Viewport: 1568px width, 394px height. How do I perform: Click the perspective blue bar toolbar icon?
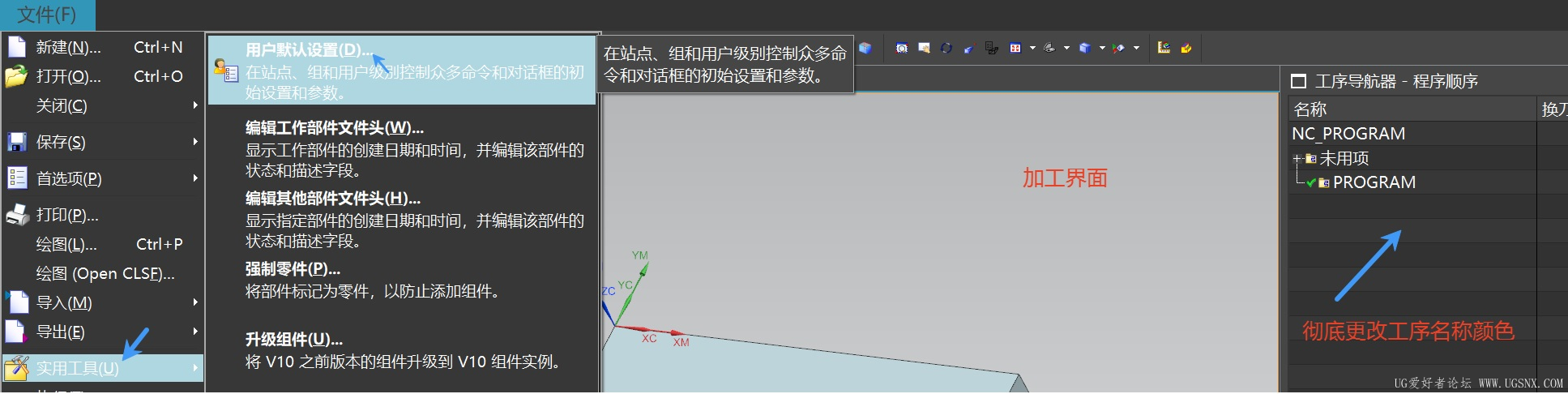[968, 49]
